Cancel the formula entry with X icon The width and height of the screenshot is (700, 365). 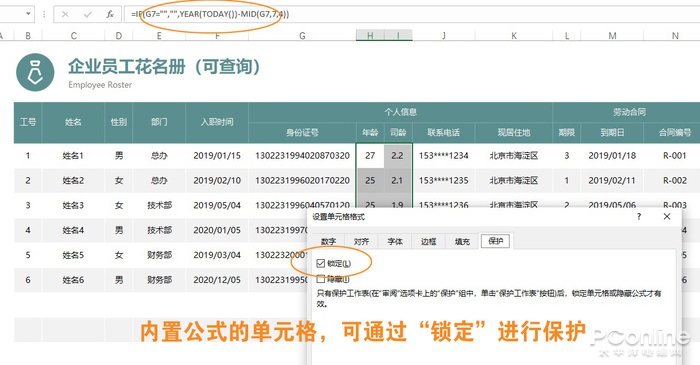coord(65,14)
